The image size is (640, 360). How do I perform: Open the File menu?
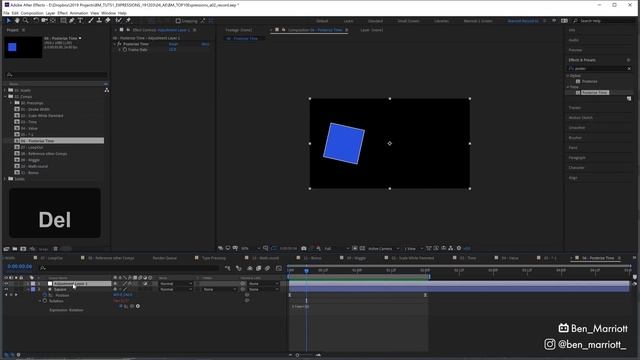tap(7, 13)
